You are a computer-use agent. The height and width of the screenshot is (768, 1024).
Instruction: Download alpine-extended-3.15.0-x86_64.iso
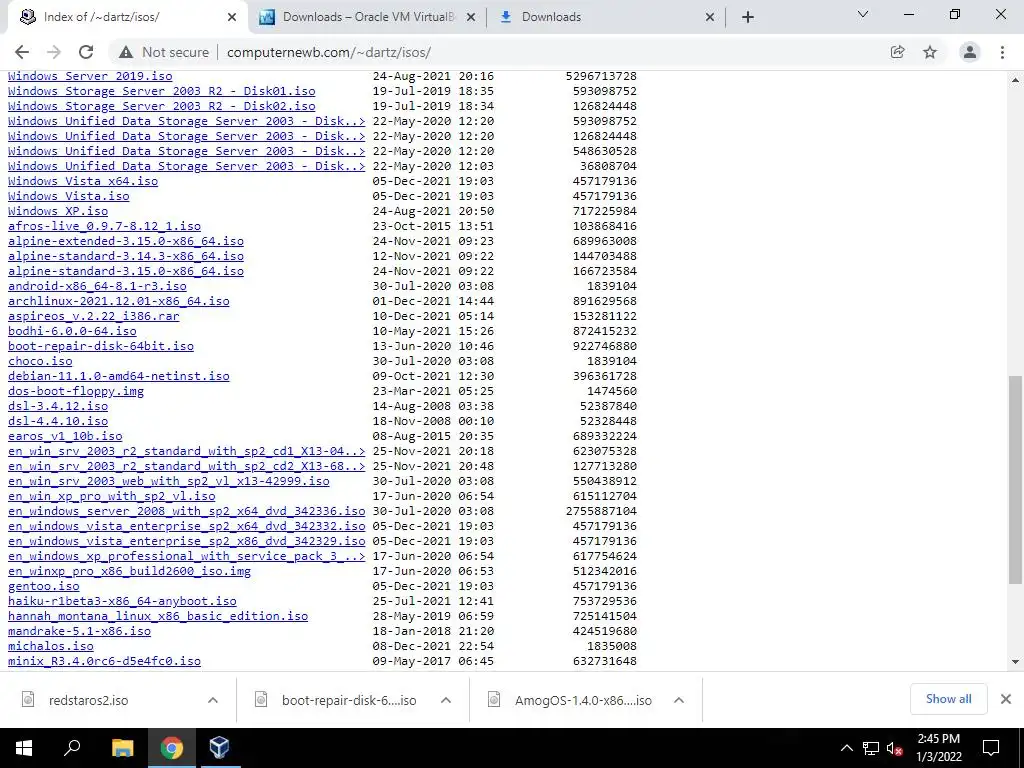tap(126, 241)
